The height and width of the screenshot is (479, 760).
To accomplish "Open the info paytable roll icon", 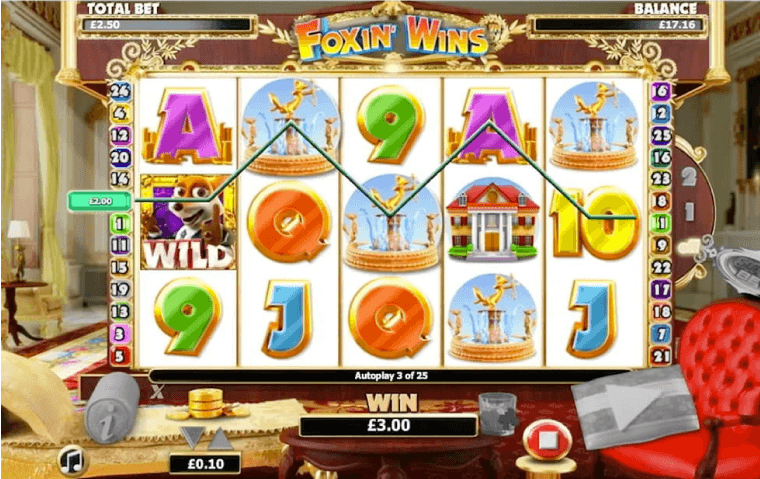I will tap(112, 407).
